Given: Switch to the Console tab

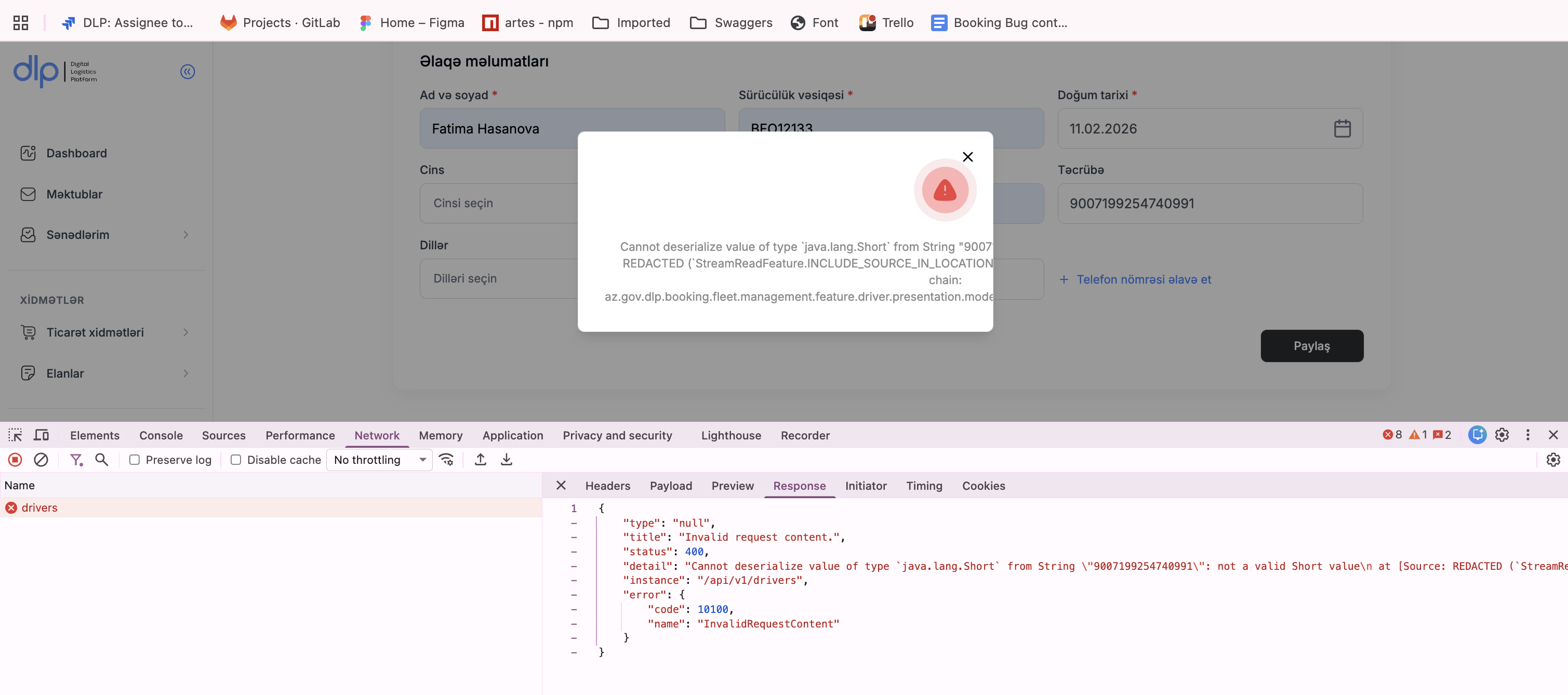Looking at the screenshot, I should tap(161, 435).
